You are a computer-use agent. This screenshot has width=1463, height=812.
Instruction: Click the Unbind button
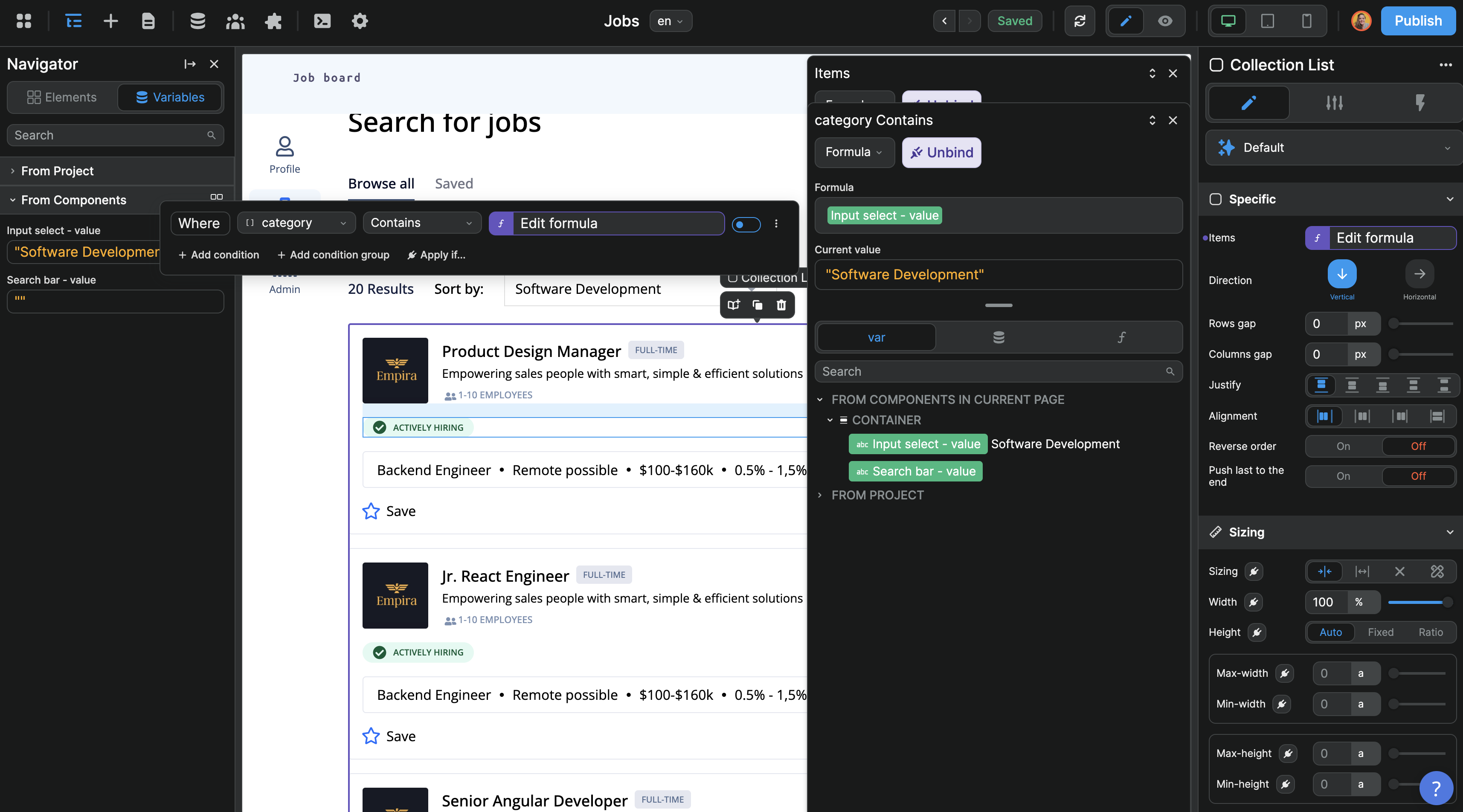click(941, 152)
